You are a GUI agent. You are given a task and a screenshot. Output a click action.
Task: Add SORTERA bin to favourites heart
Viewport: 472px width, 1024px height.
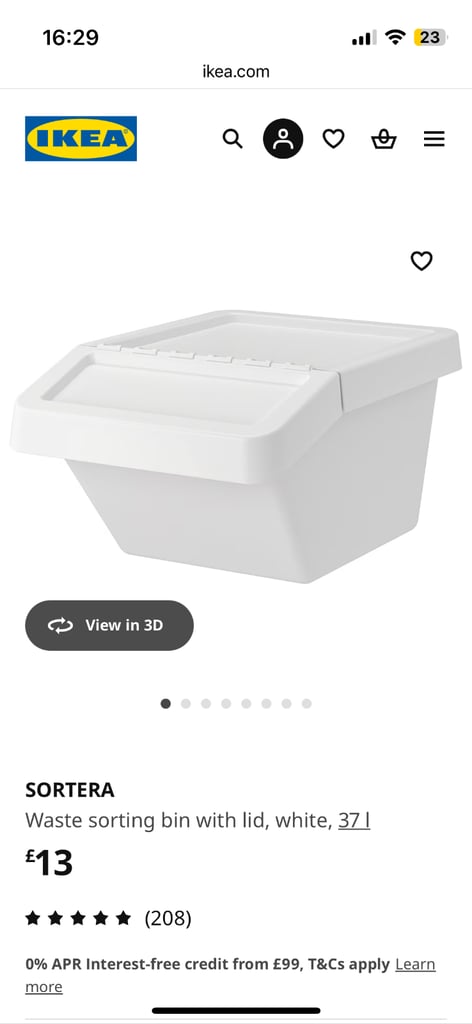click(x=421, y=261)
